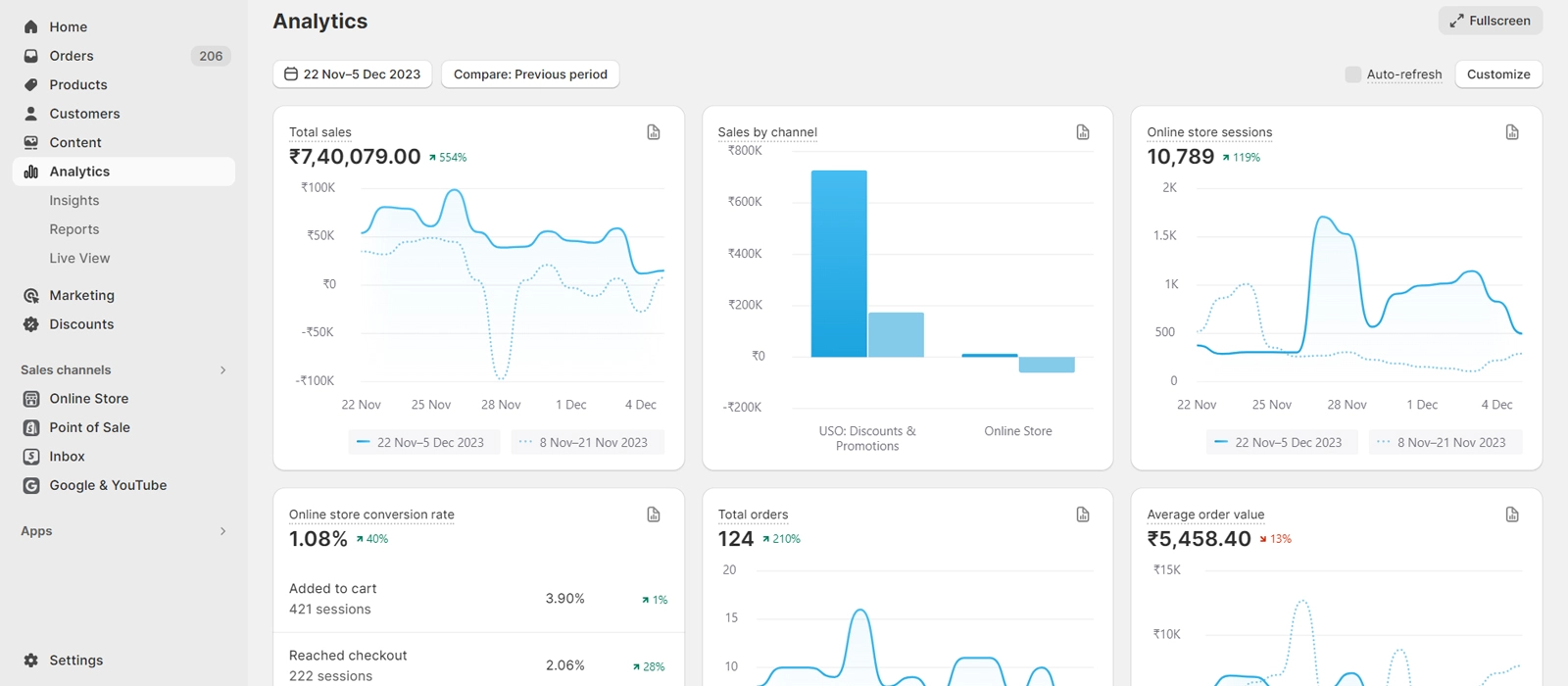Expand the Apps section chevron

pos(222,531)
